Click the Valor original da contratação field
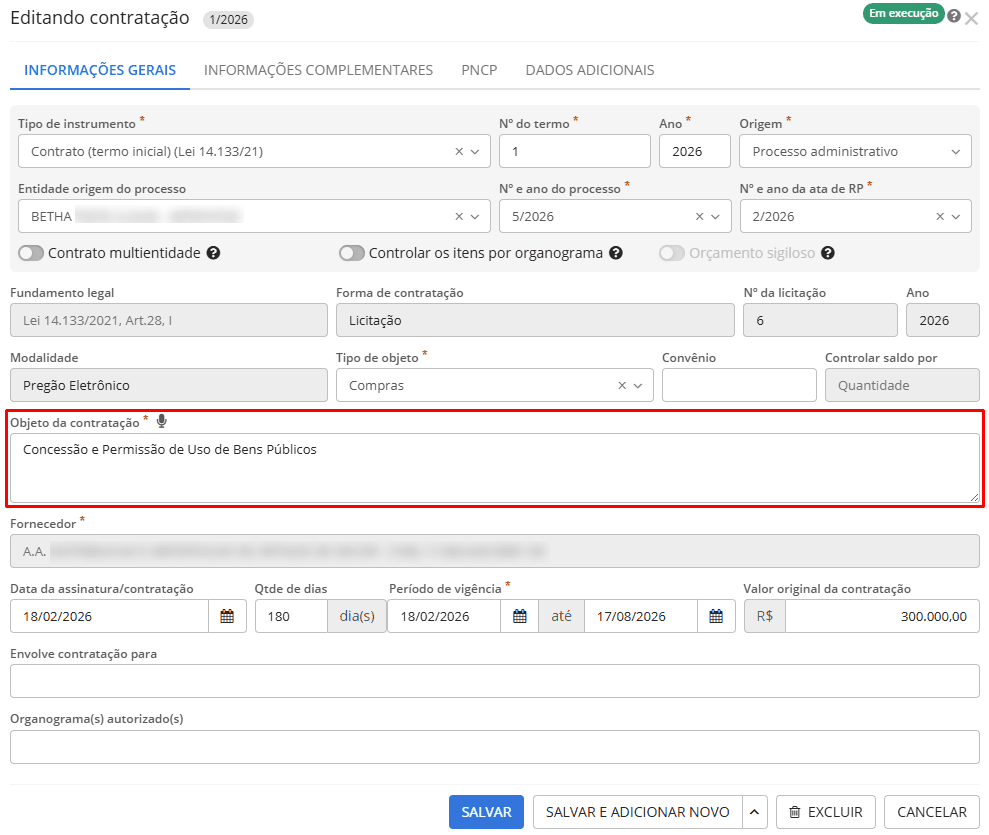The height and width of the screenshot is (835, 989). 880,617
